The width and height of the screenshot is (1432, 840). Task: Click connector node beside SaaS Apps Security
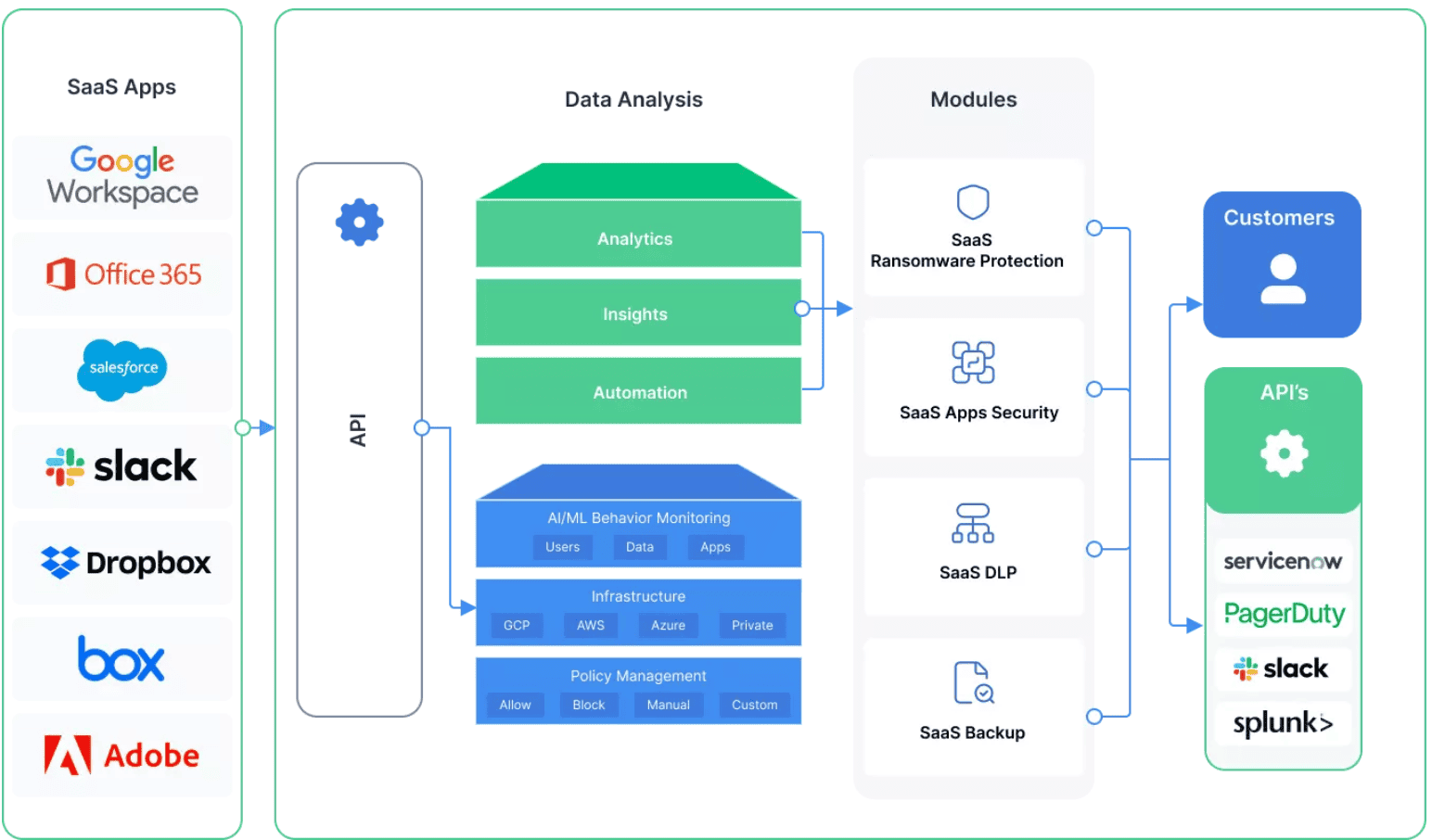coord(1094,389)
